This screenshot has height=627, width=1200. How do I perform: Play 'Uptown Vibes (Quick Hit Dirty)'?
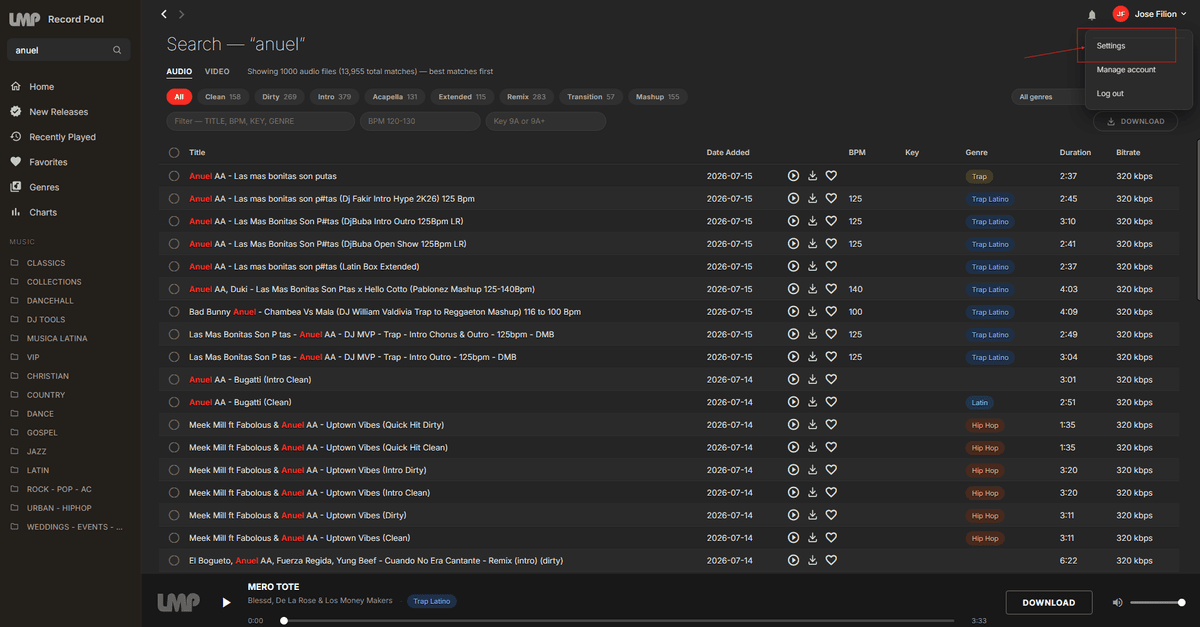tap(793, 425)
